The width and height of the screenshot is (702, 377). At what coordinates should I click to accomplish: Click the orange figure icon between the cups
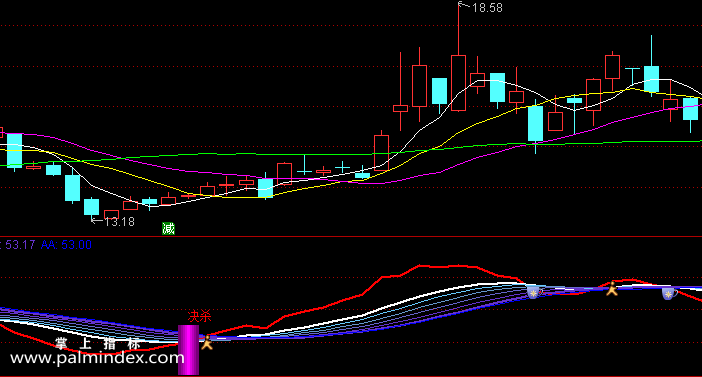[612, 289]
